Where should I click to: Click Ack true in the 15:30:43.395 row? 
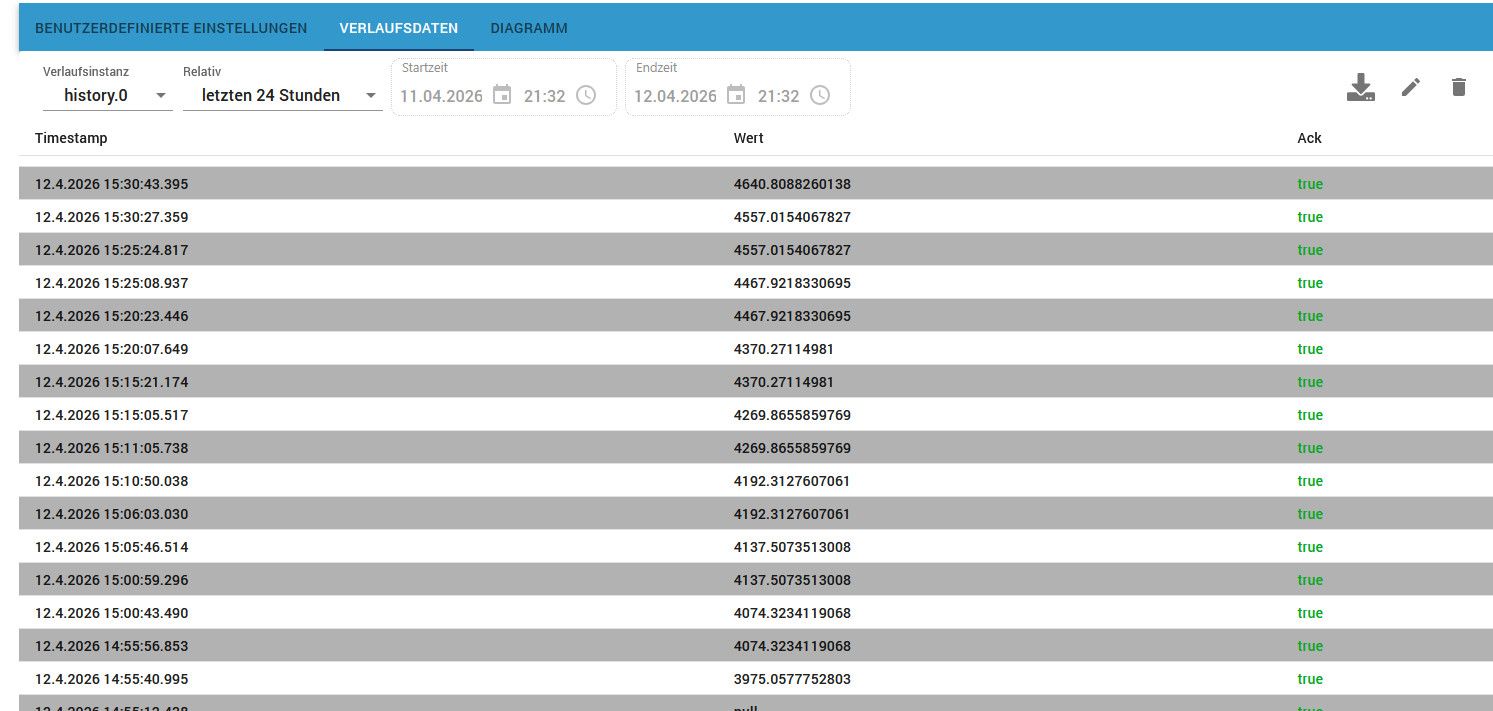coord(1310,184)
